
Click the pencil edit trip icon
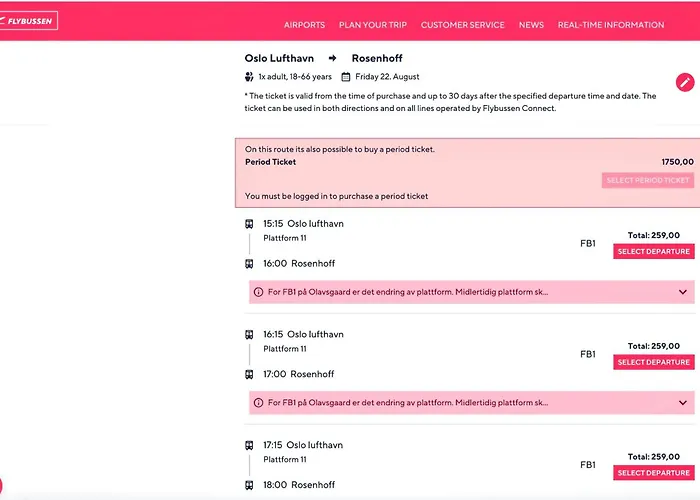[x=685, y=82]
